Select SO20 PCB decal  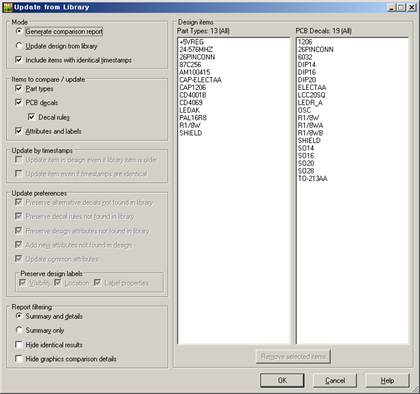click(x=306, y=163)
